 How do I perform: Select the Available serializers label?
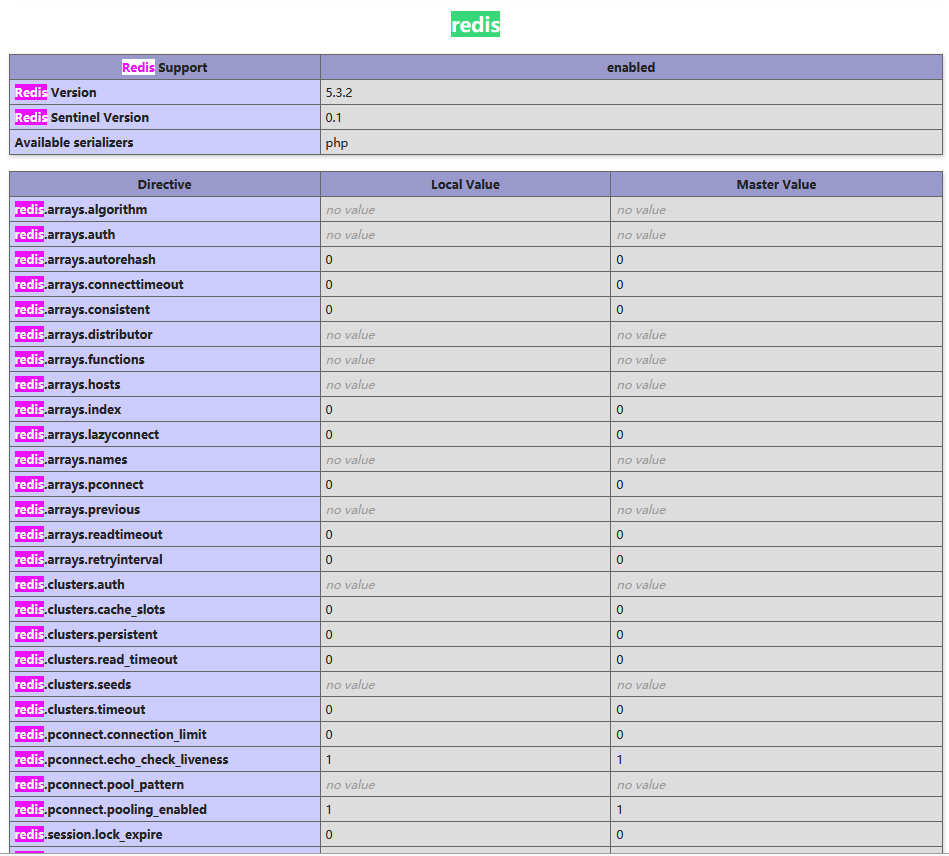pyautogui.click(x=74, y=143)
